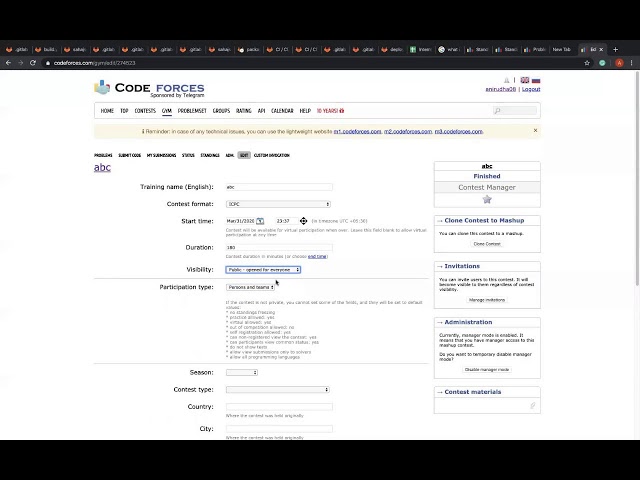Open the Chrome three-dot menu
The image size is (640, 480).
[631, 63]
